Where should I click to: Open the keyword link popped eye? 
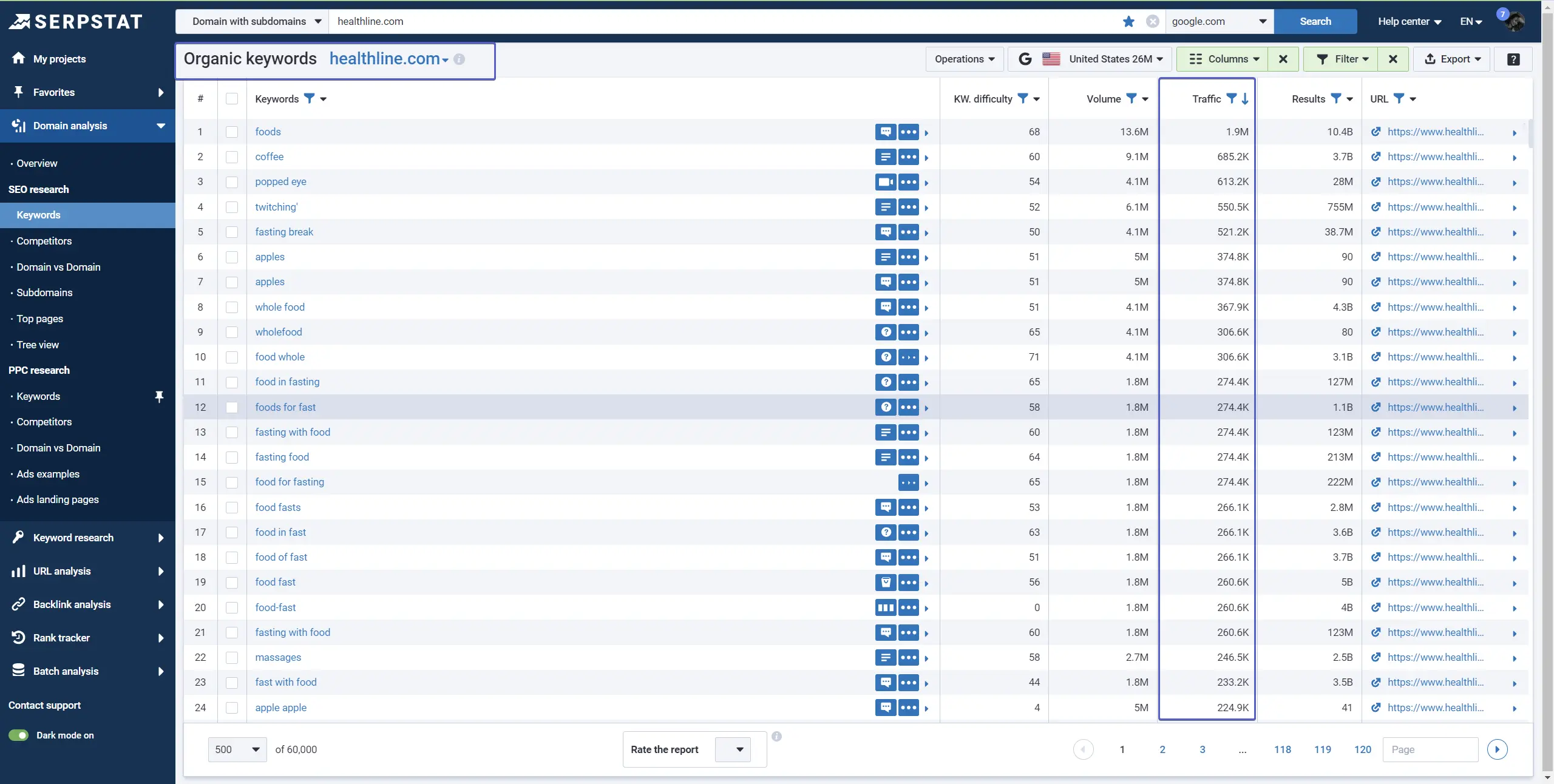[x=281, y=181]
